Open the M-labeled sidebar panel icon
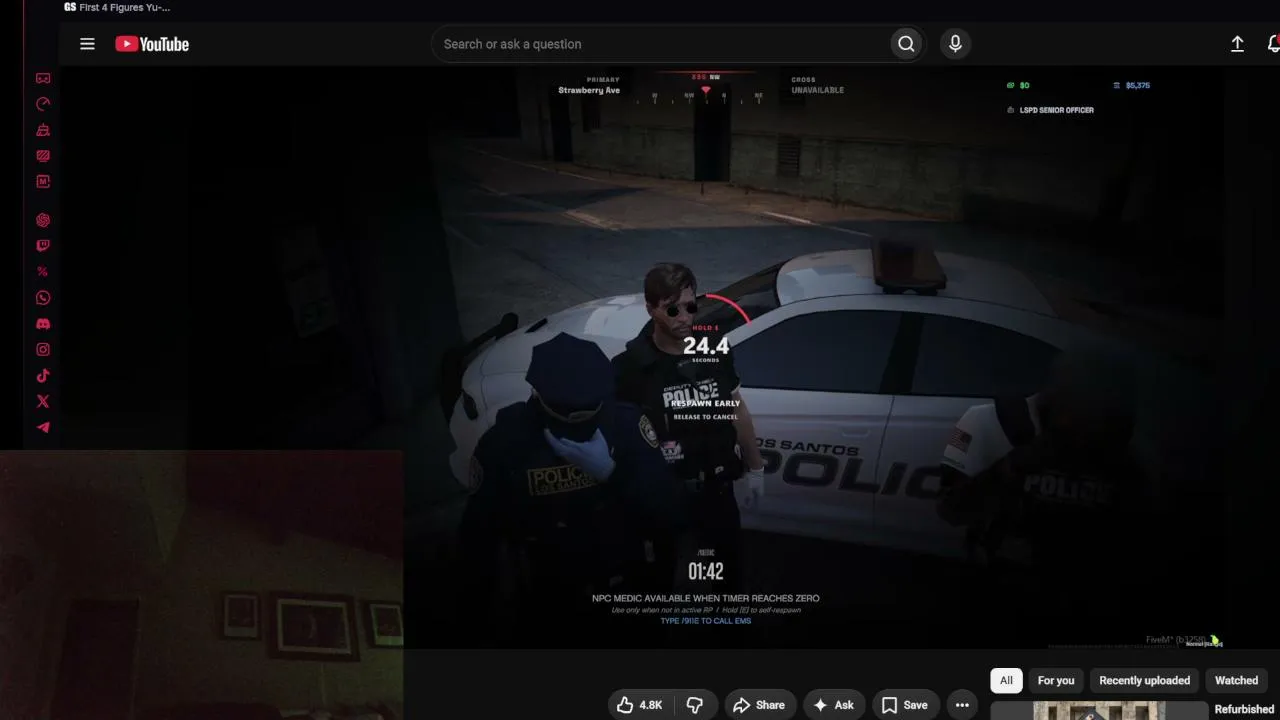Viewport: 1280px width, 720px height. 43,182
